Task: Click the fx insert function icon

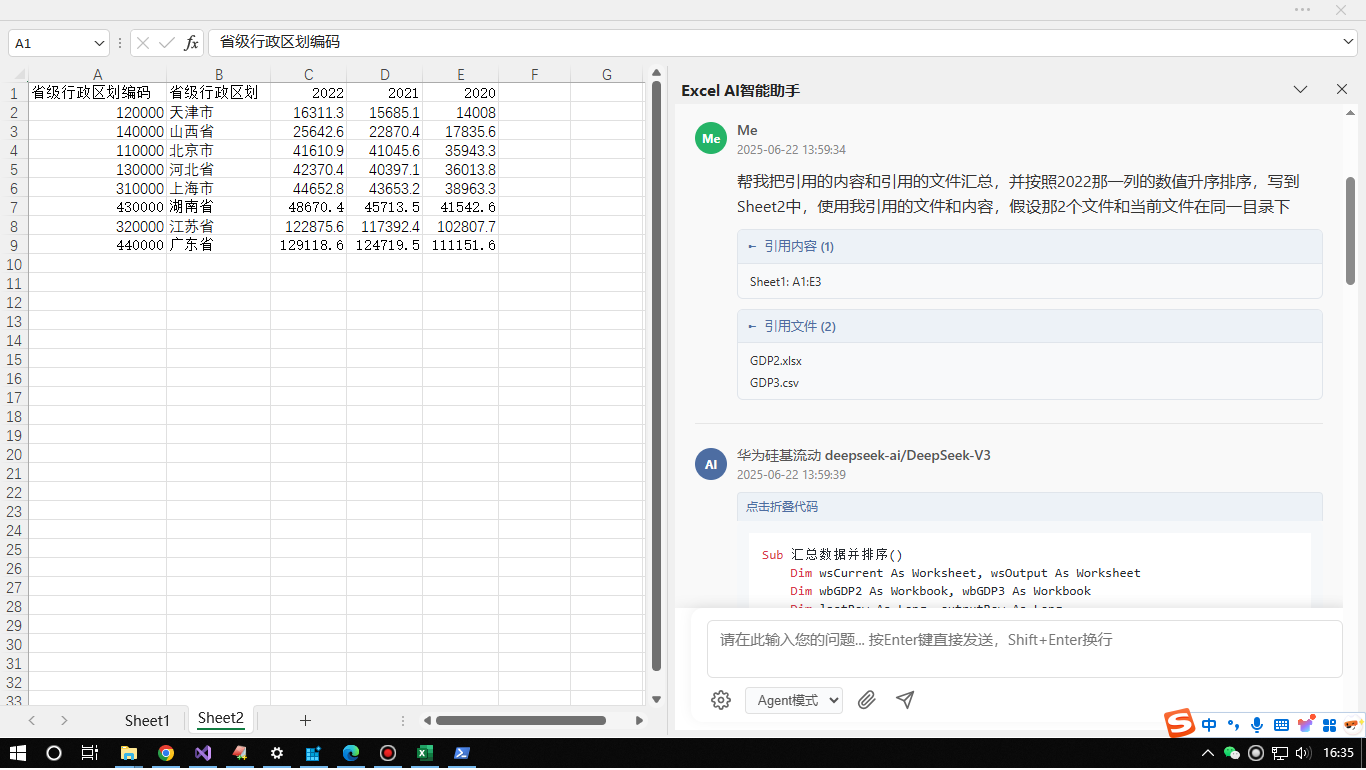Action: [x=191, y=43]
